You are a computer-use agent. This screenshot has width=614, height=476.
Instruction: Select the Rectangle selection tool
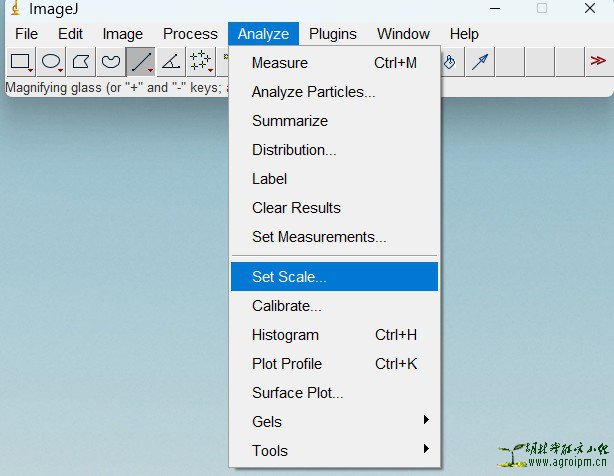19,62
